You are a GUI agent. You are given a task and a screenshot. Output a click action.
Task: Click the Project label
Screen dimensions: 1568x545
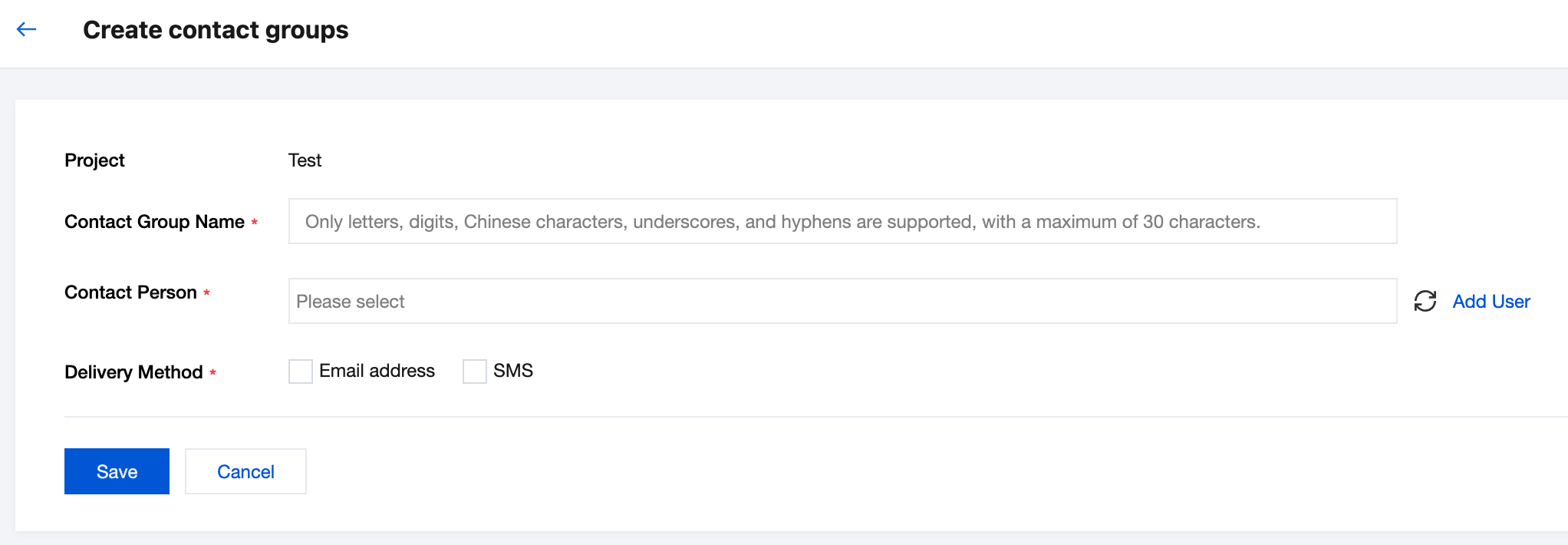coord(94,160)
